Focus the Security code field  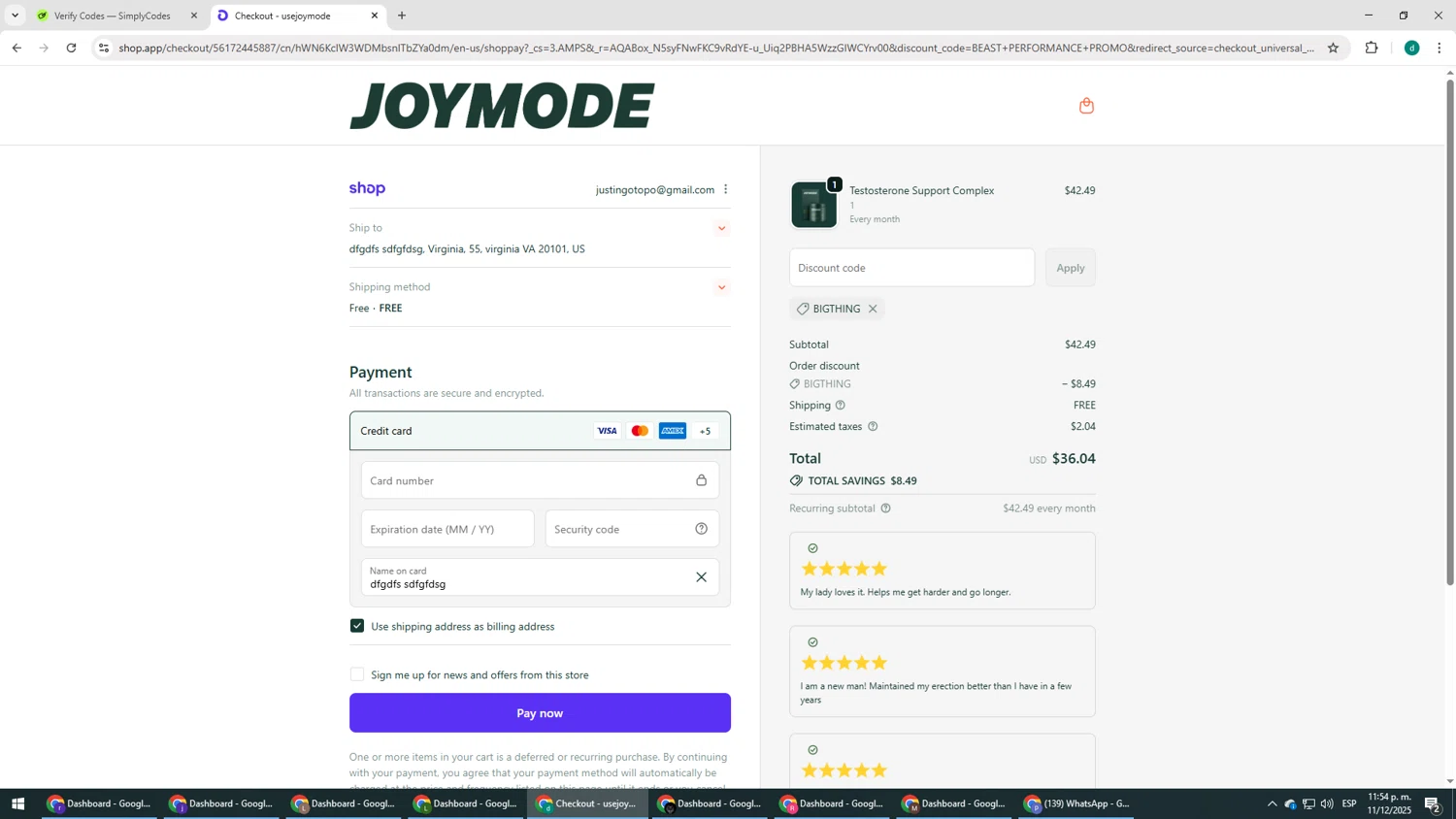(632, 529)
